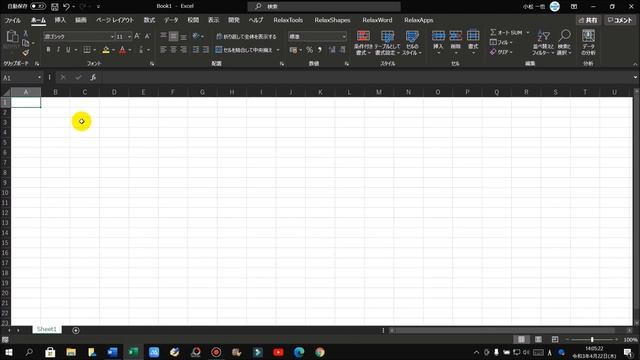Click the Share button
This screenshot has height=360, width=640.
pos(588,20)
